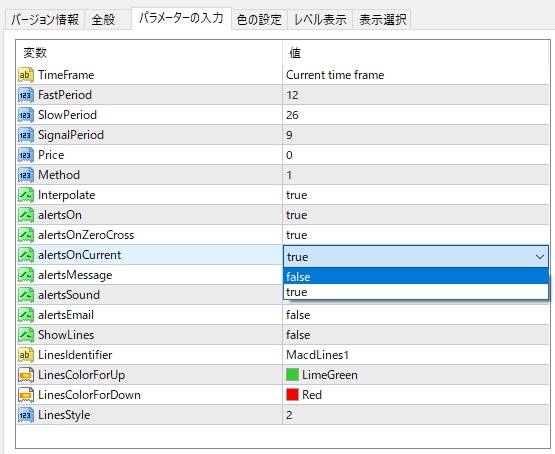The image size is (555, 454).
Task: Click the TimeFrame string type icon
Action: pyautogui.click(x=26, y=75)
